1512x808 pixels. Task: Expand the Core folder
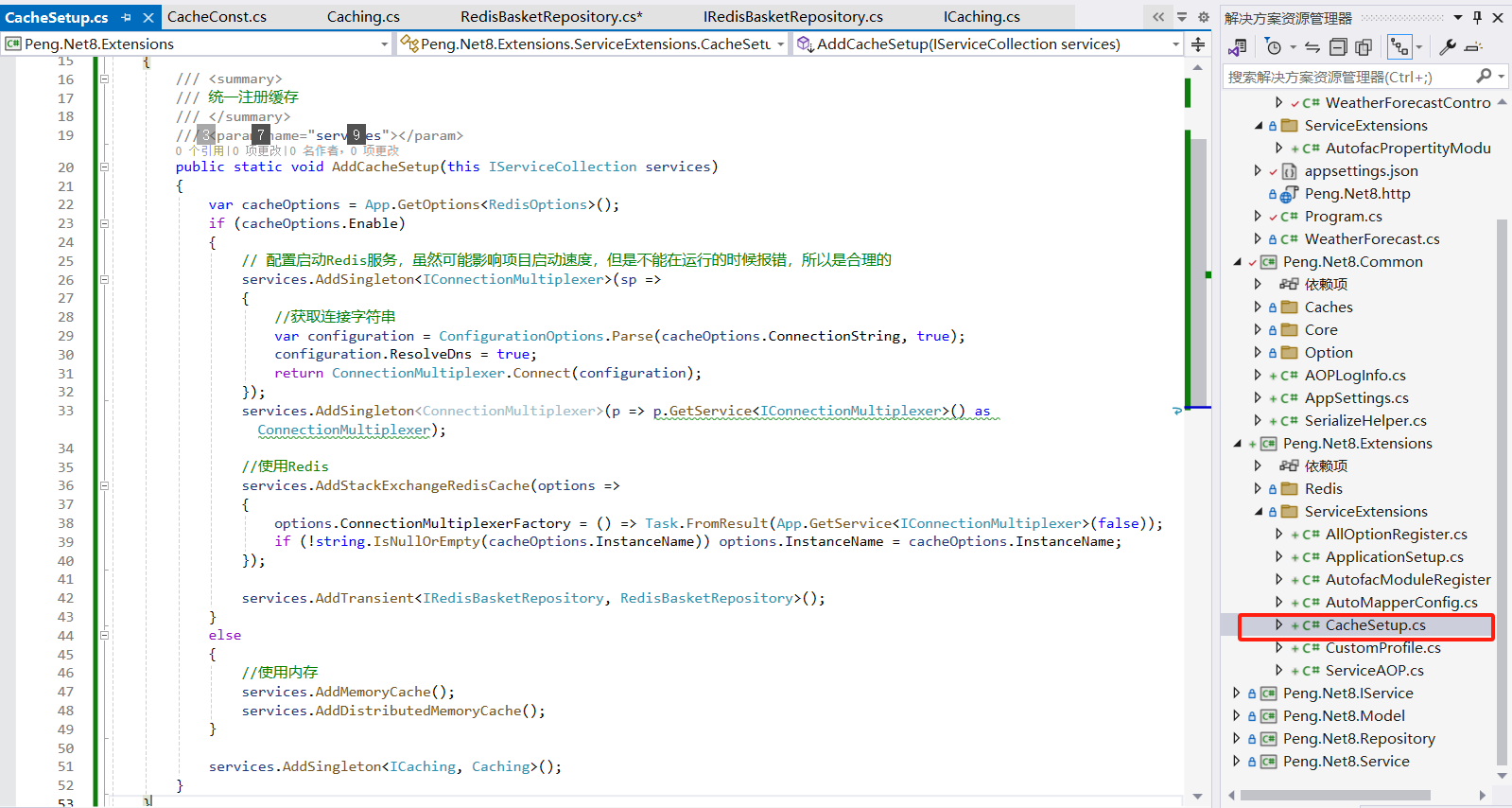pos(1258,330)
